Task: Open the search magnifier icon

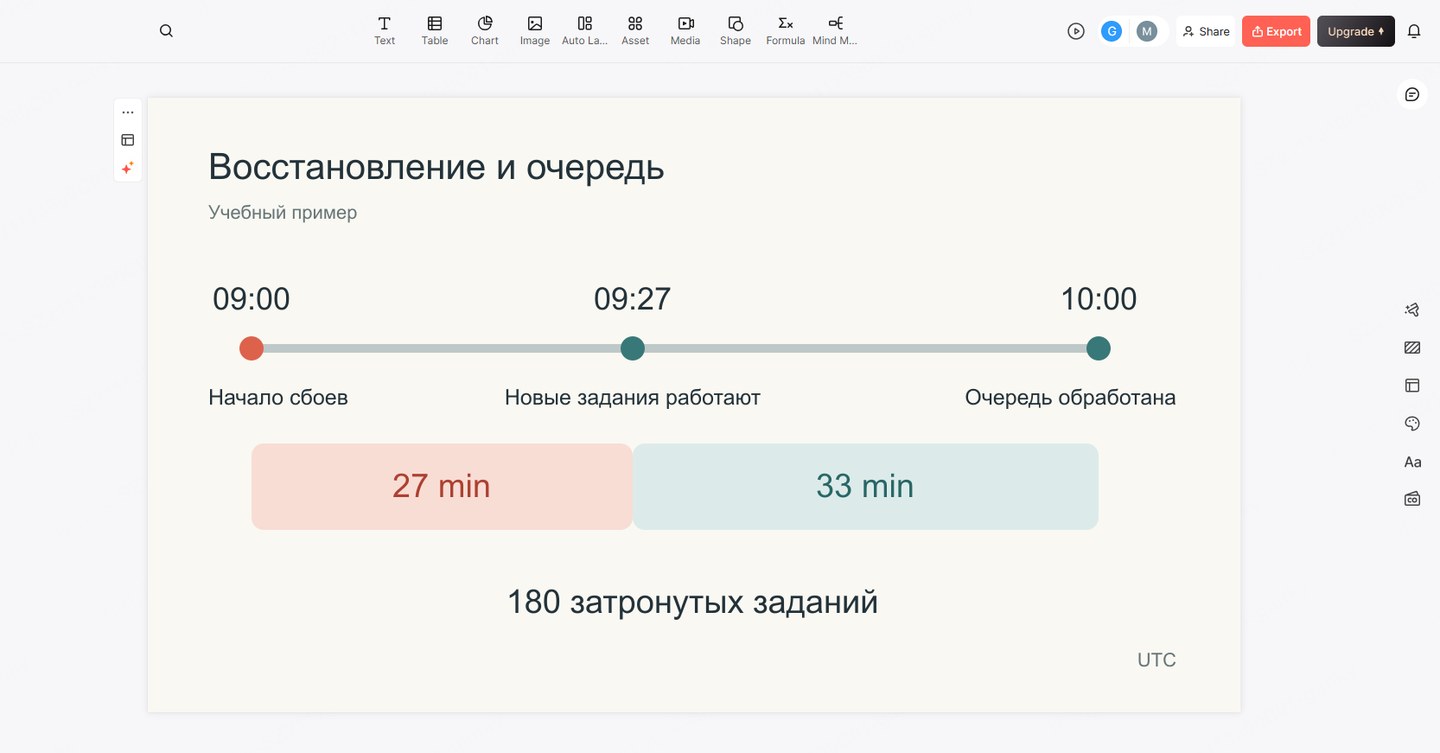Action: pyautogui.click(x=166, y=31)
